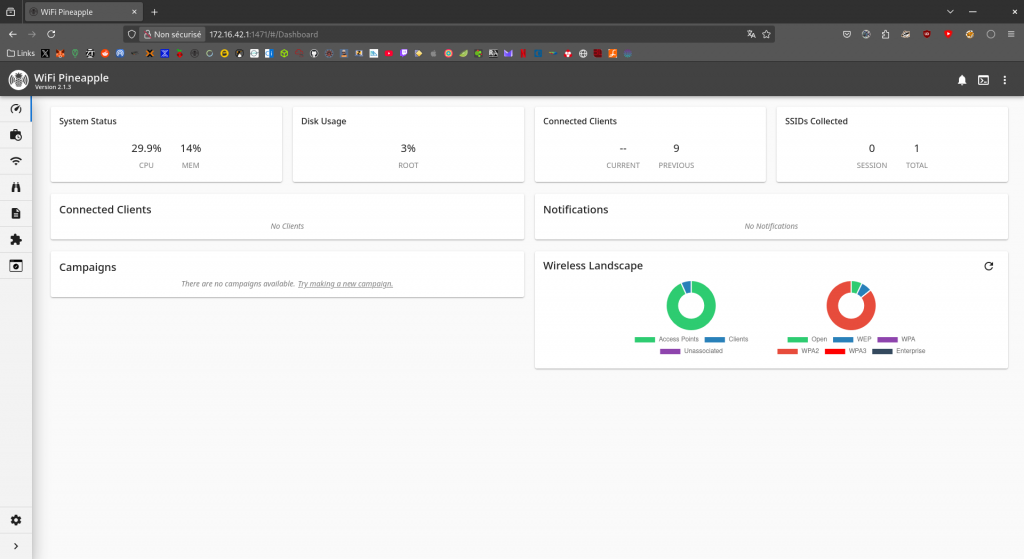This screenshot has width=1024, height=559.
Task: Open the browser hamburger application menu
Action: [x=1011, y=34]
